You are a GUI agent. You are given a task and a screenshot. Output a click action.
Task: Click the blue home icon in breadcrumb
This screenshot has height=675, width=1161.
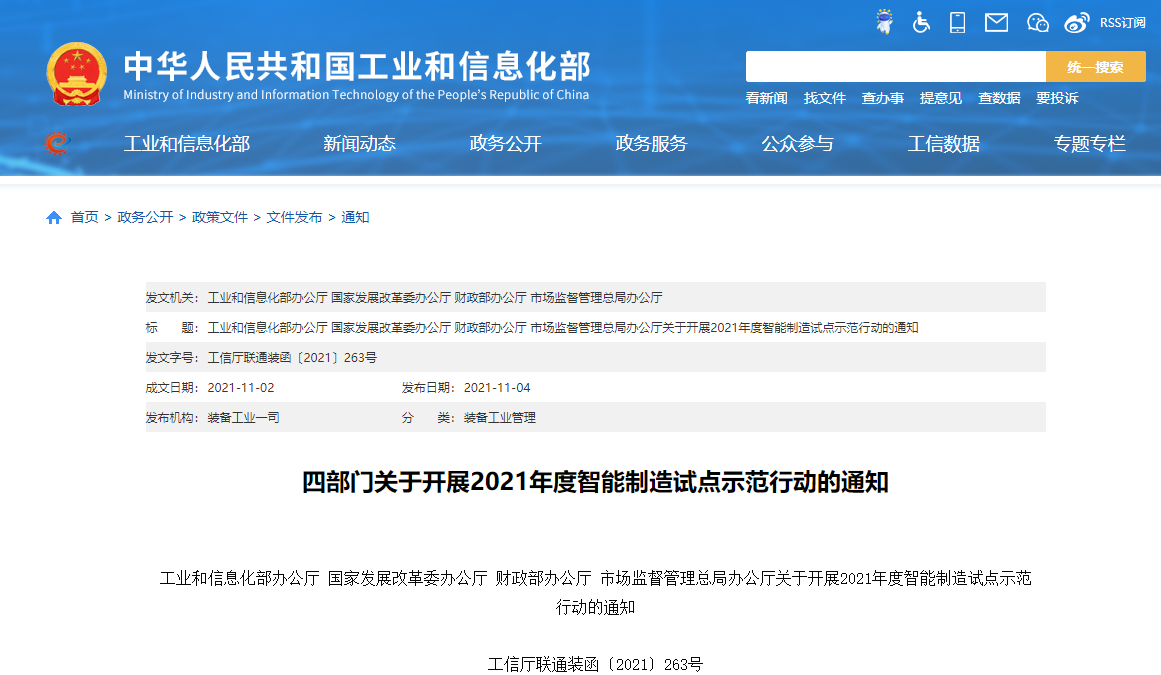click(x=54, y=217)
